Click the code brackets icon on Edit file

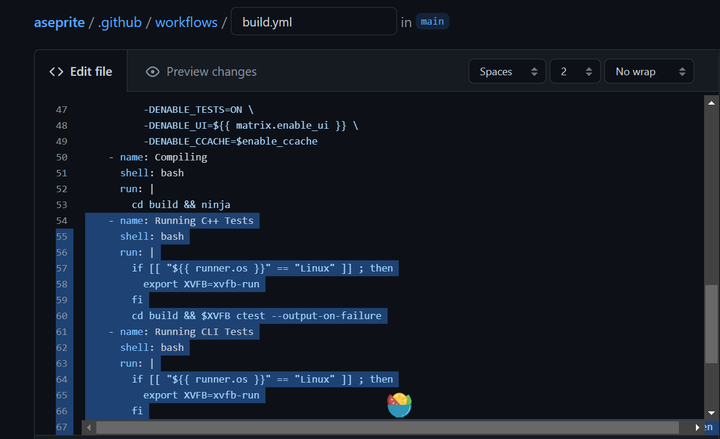tap(57, 72)
